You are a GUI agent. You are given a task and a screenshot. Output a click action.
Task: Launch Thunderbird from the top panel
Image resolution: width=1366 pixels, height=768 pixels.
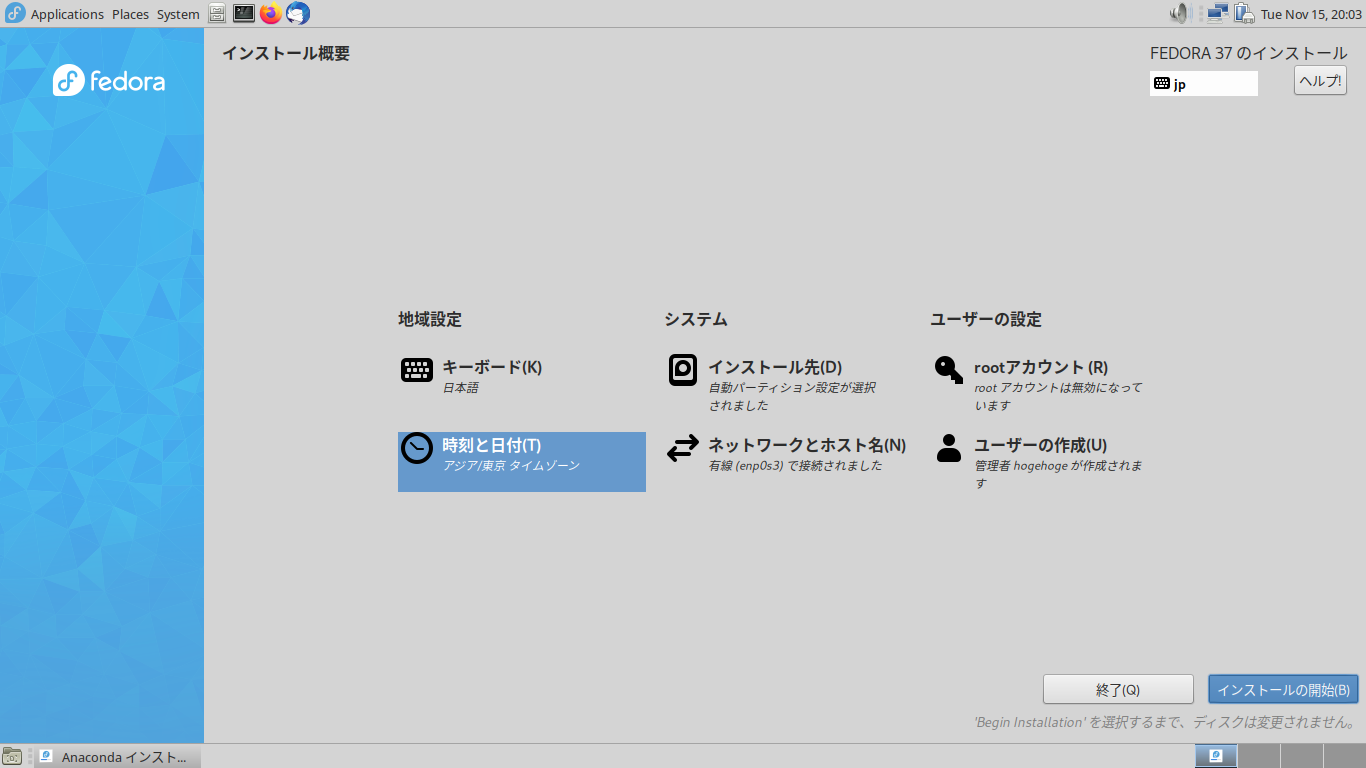(298, 13)
